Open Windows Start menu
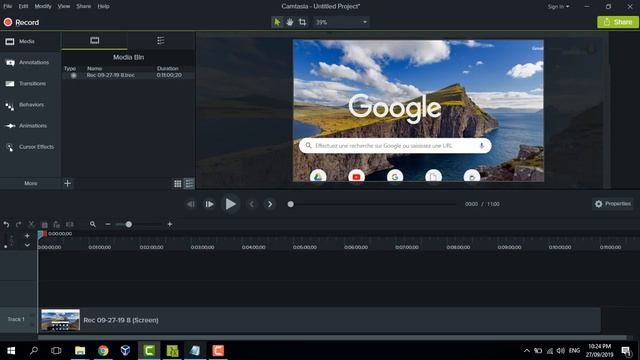640x360 pixels. [x=11, y=351]
